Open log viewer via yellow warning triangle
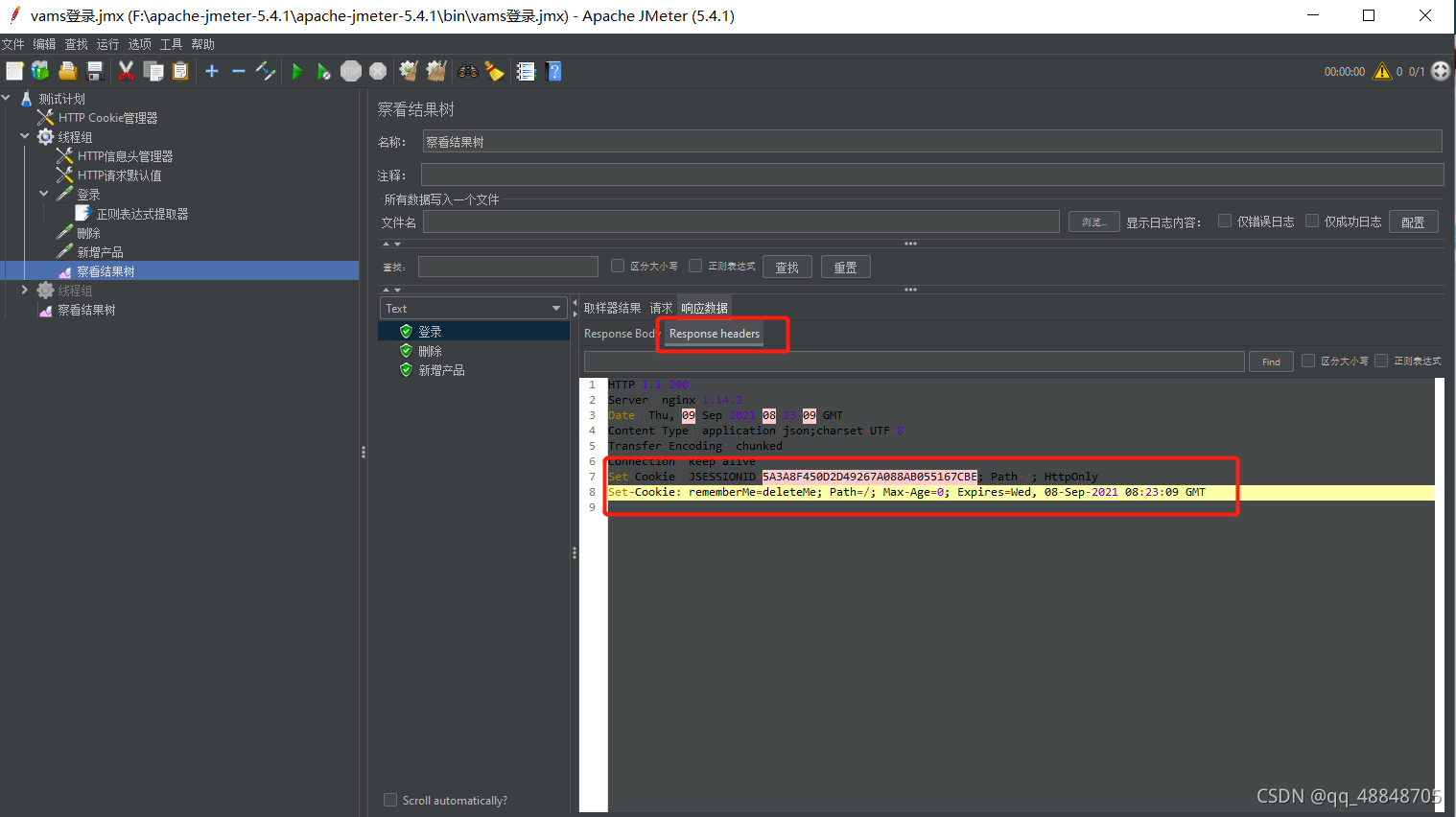The image size is (1456, 817). pos(1381,70)
